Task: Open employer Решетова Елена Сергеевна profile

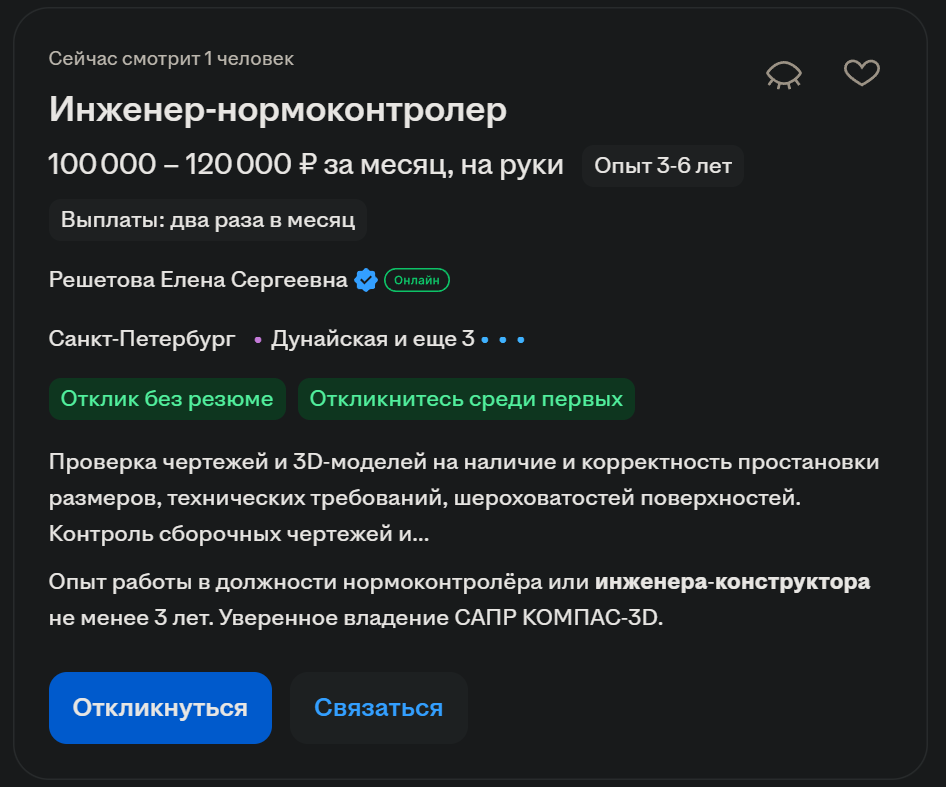Action: coord(198,280)
